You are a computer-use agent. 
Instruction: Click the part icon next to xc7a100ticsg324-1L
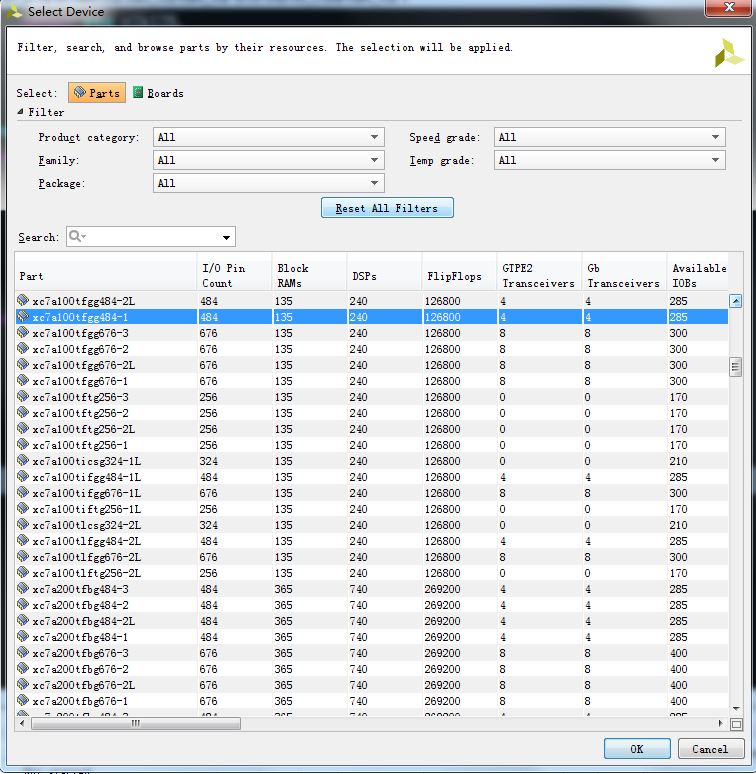coord(24,461)
